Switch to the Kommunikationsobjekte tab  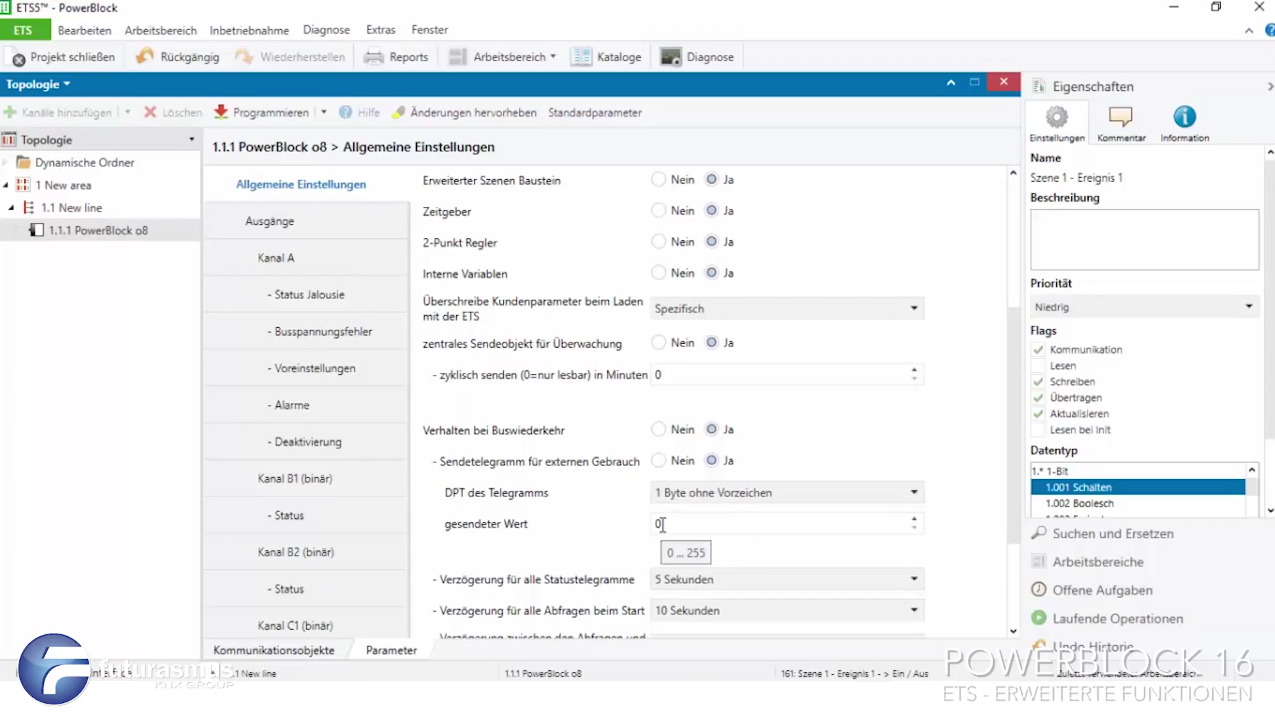(x=274, y=650)
